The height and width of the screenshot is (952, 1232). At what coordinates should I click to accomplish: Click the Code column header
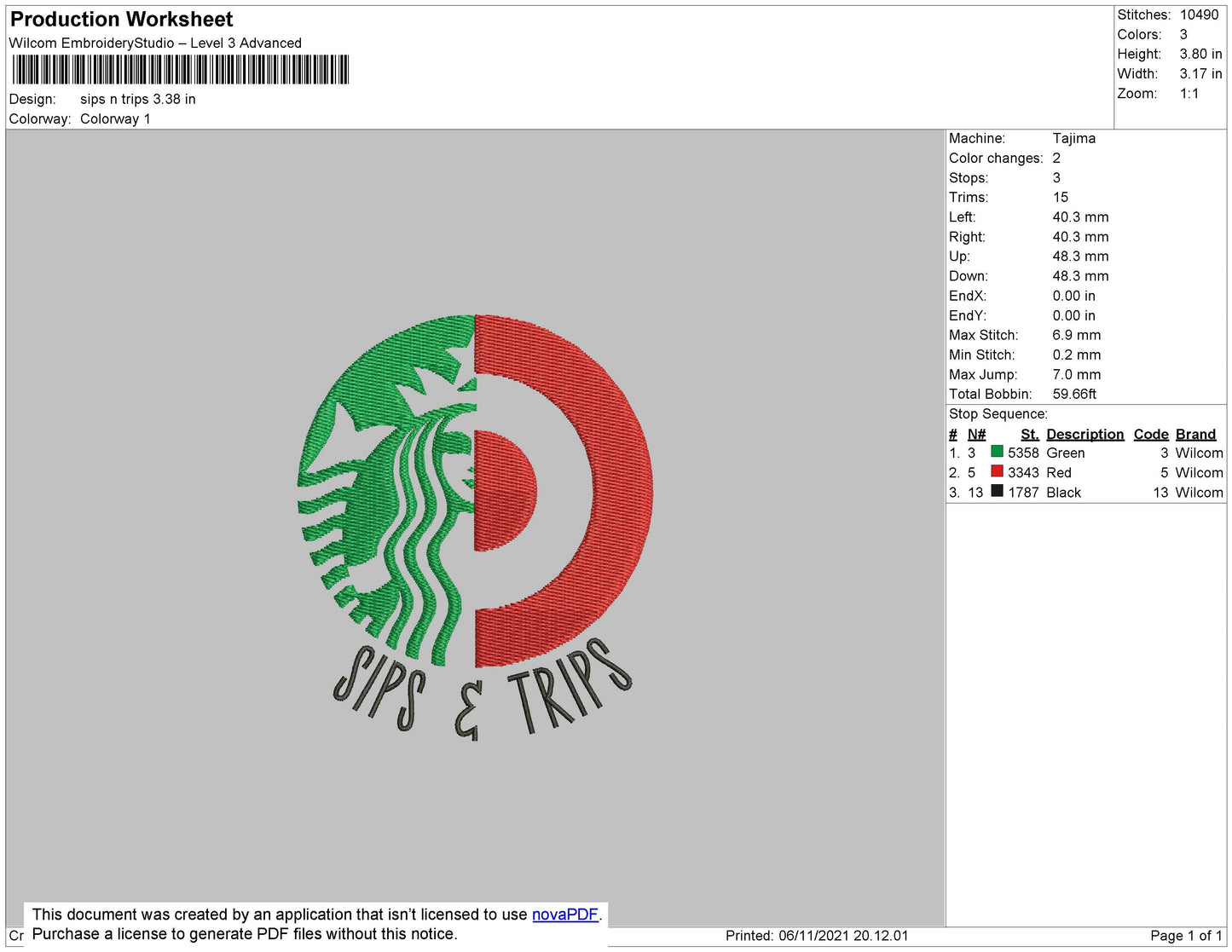1151,434
